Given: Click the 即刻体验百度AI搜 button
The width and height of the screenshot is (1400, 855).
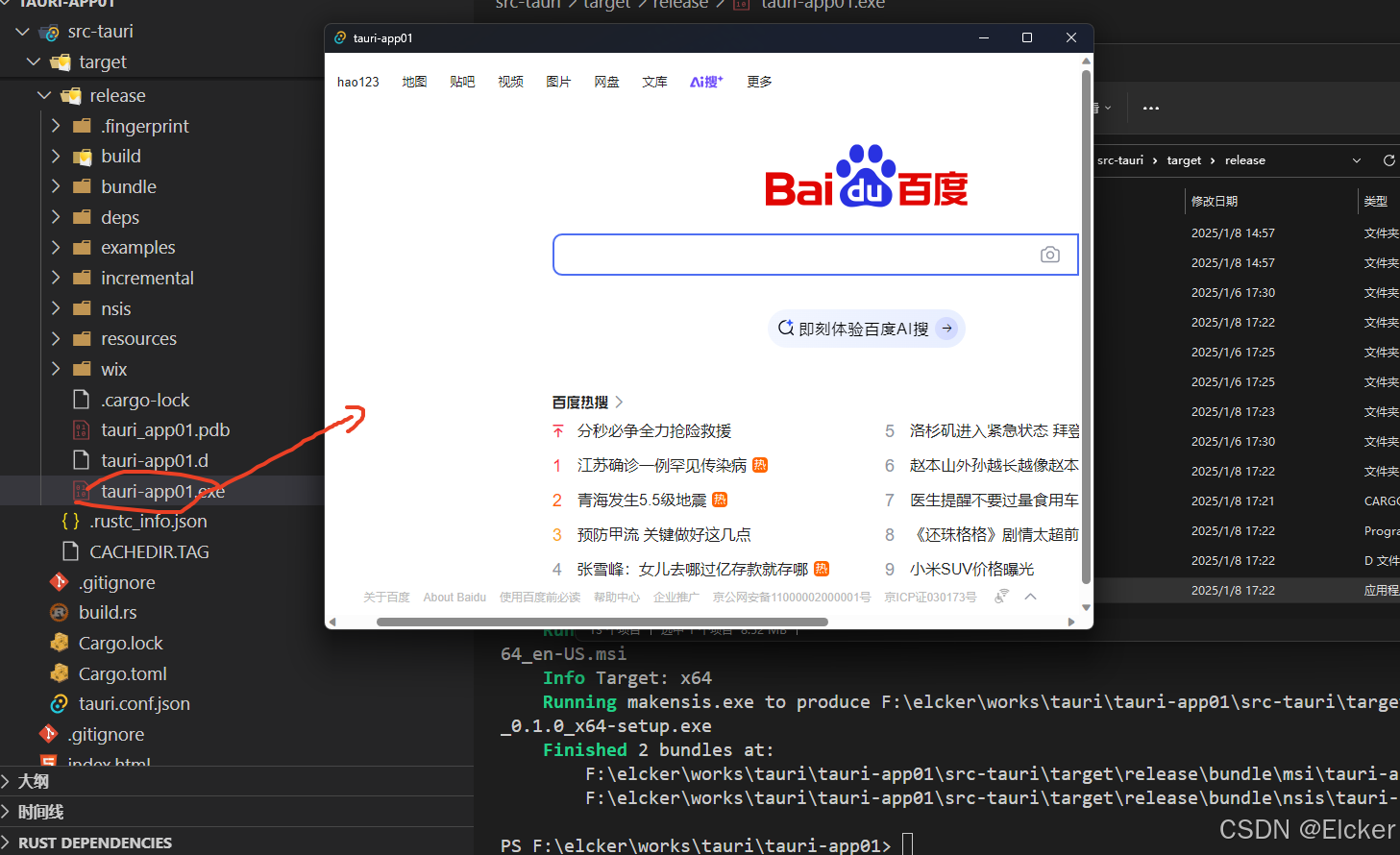Looking at the screenshot, I should tap(866, 328).
